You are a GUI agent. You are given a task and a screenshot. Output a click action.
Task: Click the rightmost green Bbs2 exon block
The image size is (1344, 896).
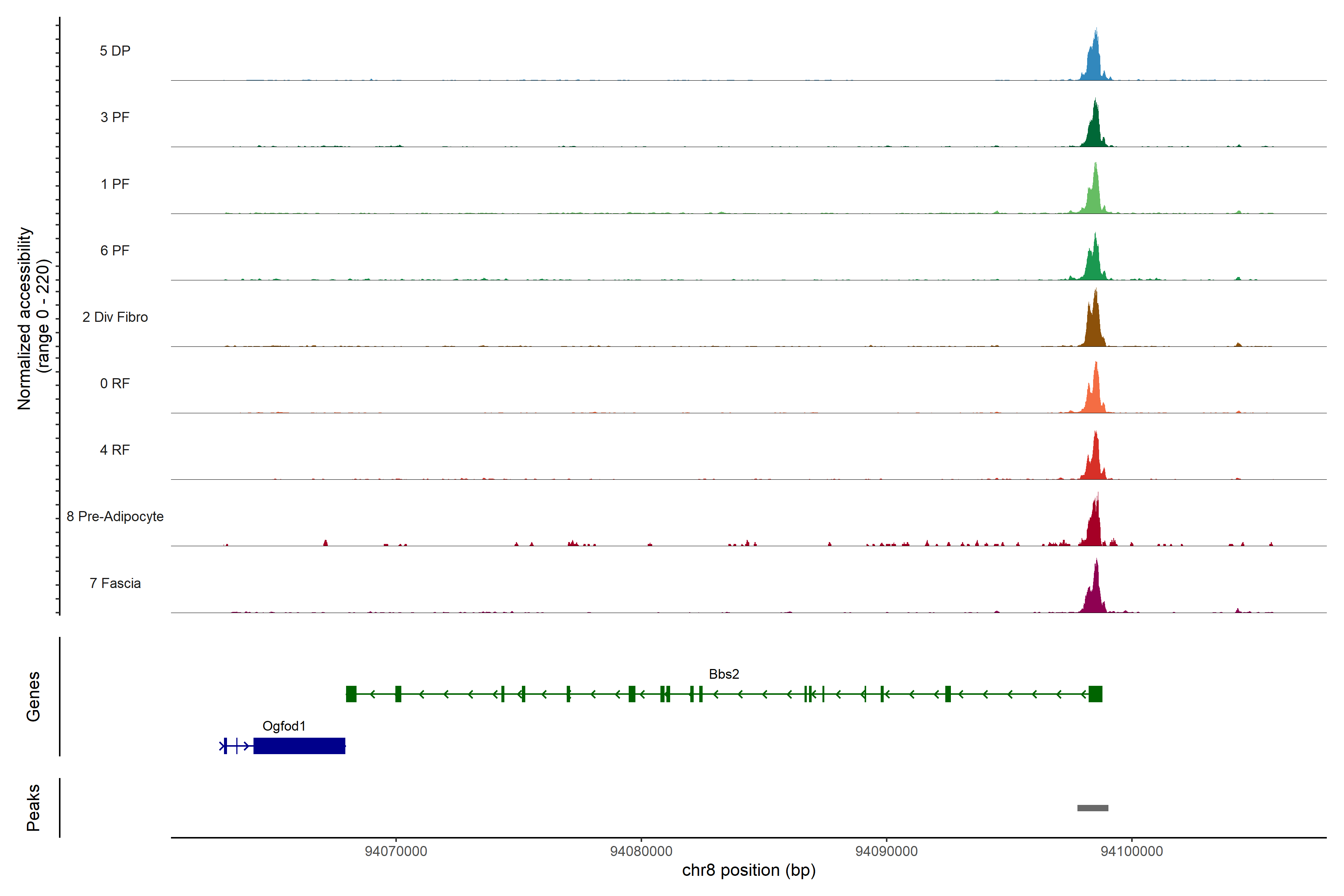pyautogui.click(x=1095, y=694)
